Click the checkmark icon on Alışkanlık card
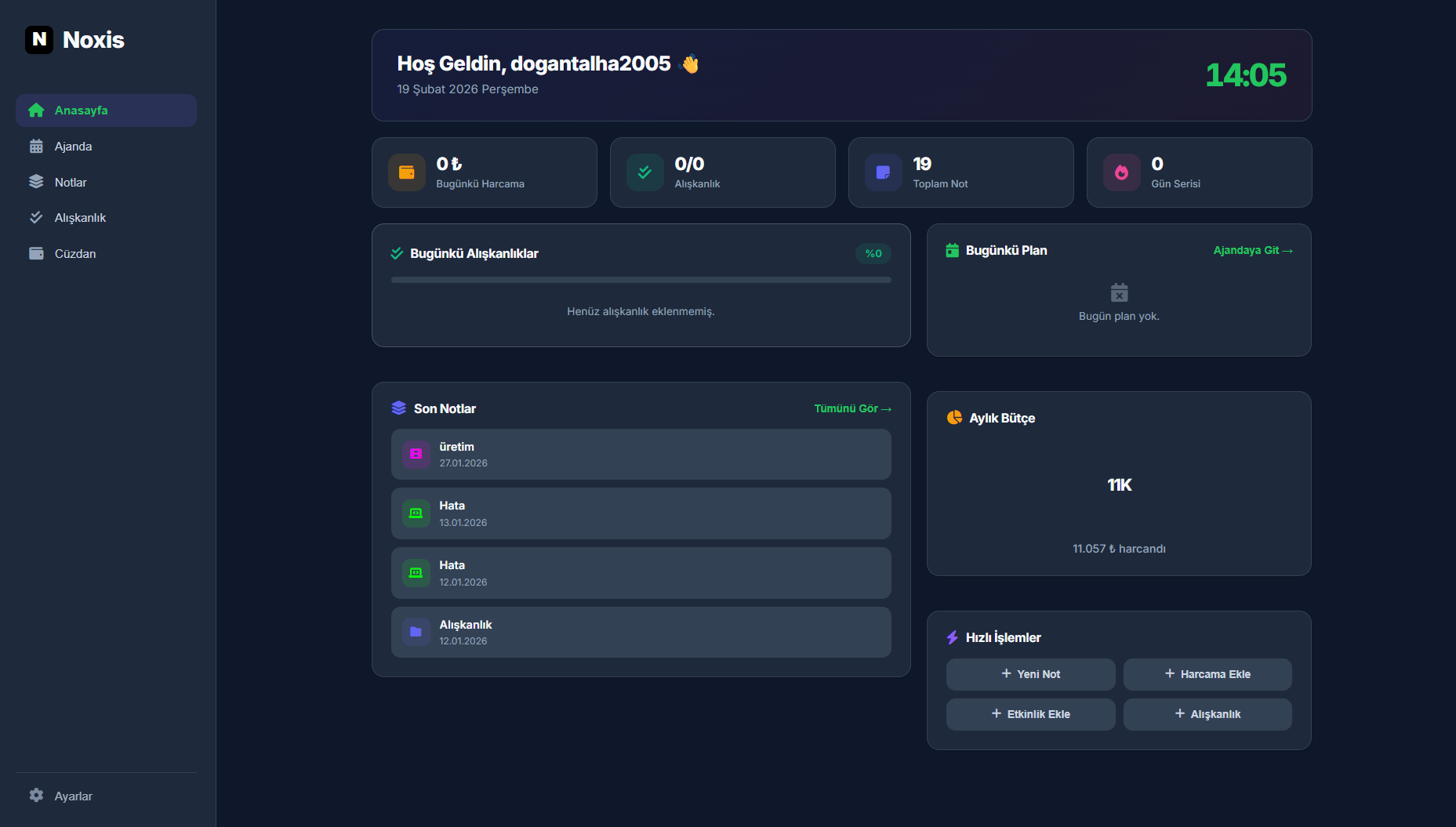The image size is (1456, 827). coord(644,172)
